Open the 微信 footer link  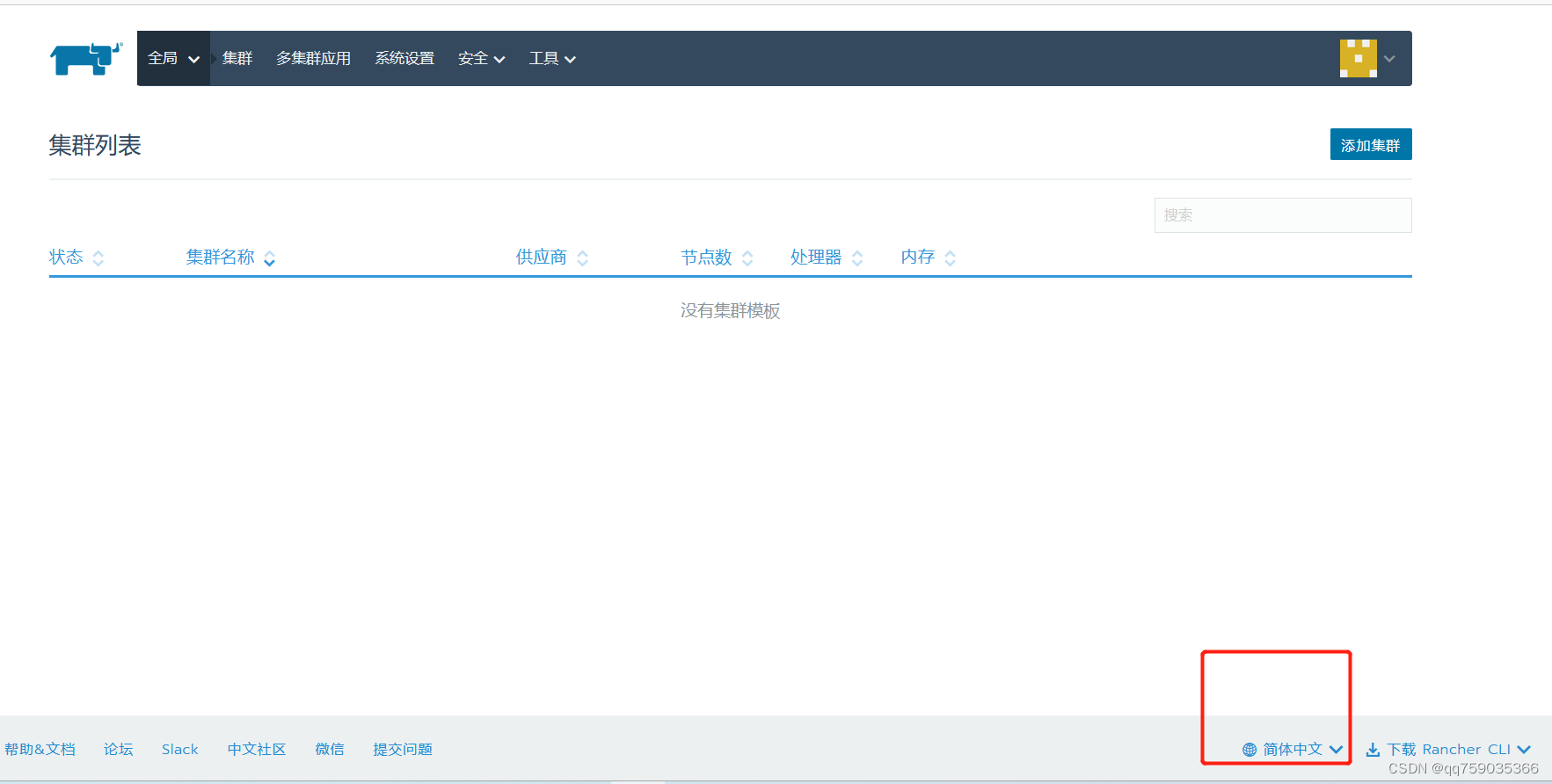pyautogui.click(x=330, y=750)
